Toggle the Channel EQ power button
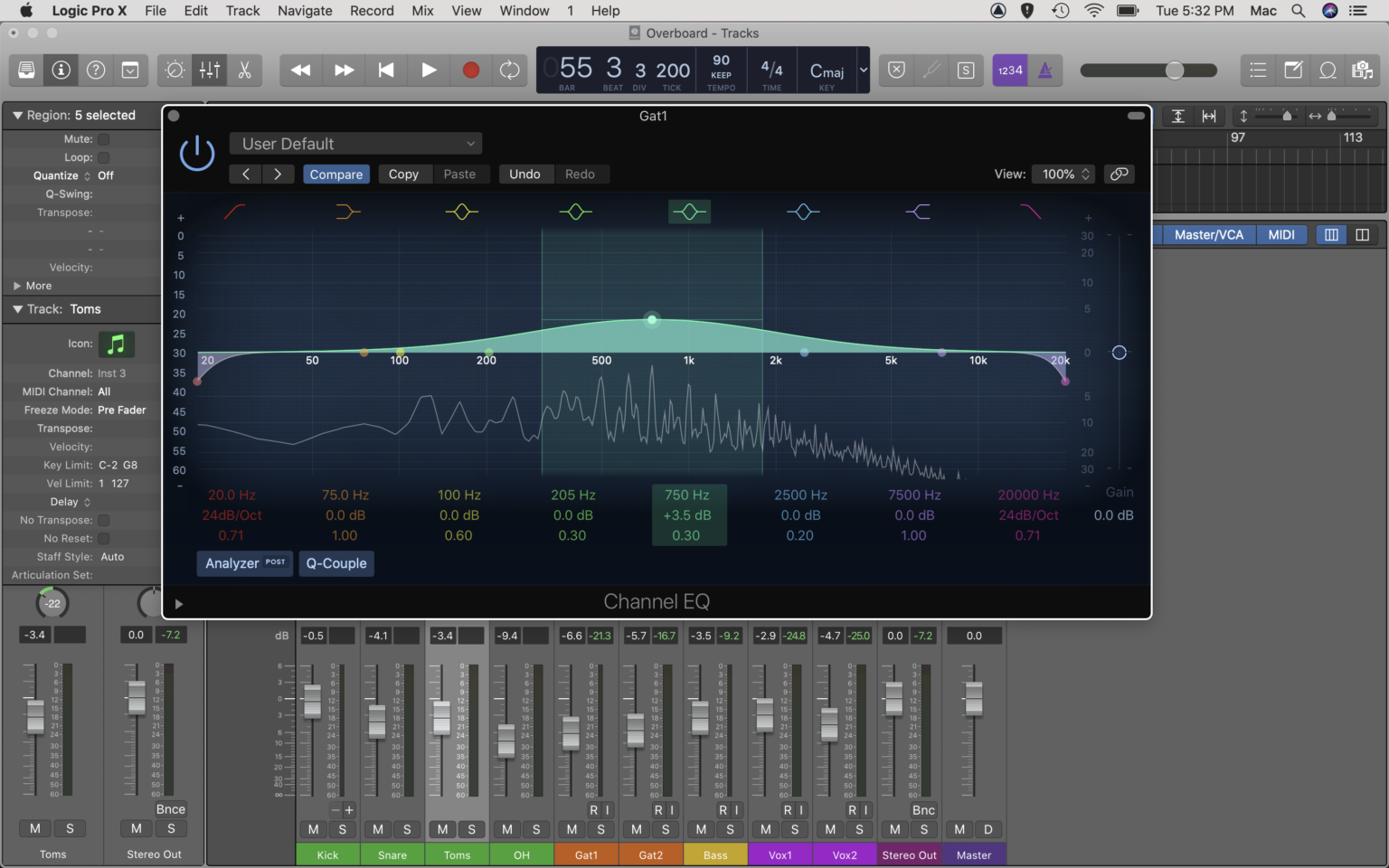The width and height of the screenshot is (1389, 868). click(x=196, y=152)
